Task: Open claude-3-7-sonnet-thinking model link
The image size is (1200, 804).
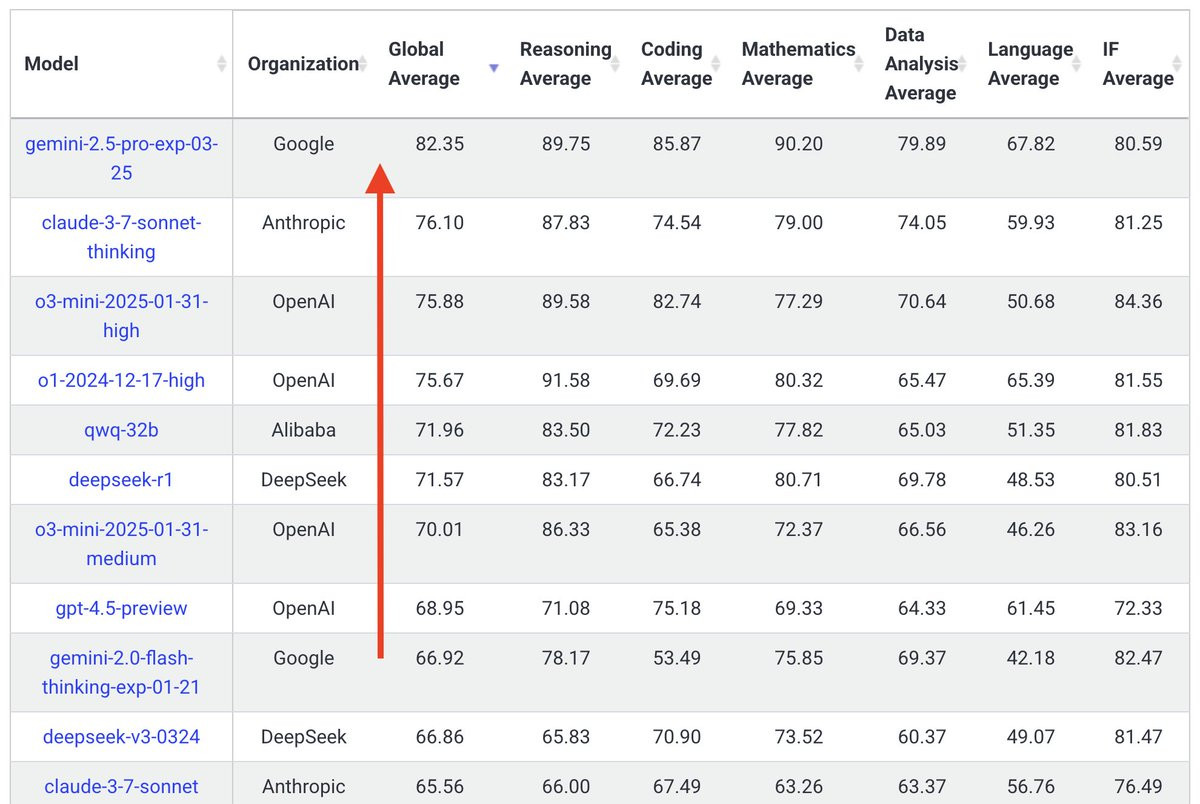Action: click(121, 237)
